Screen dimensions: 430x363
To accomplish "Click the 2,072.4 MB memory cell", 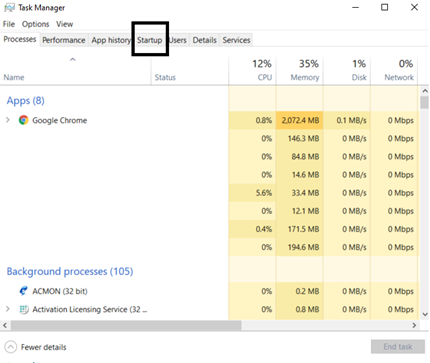I will (x=299, y=120).
